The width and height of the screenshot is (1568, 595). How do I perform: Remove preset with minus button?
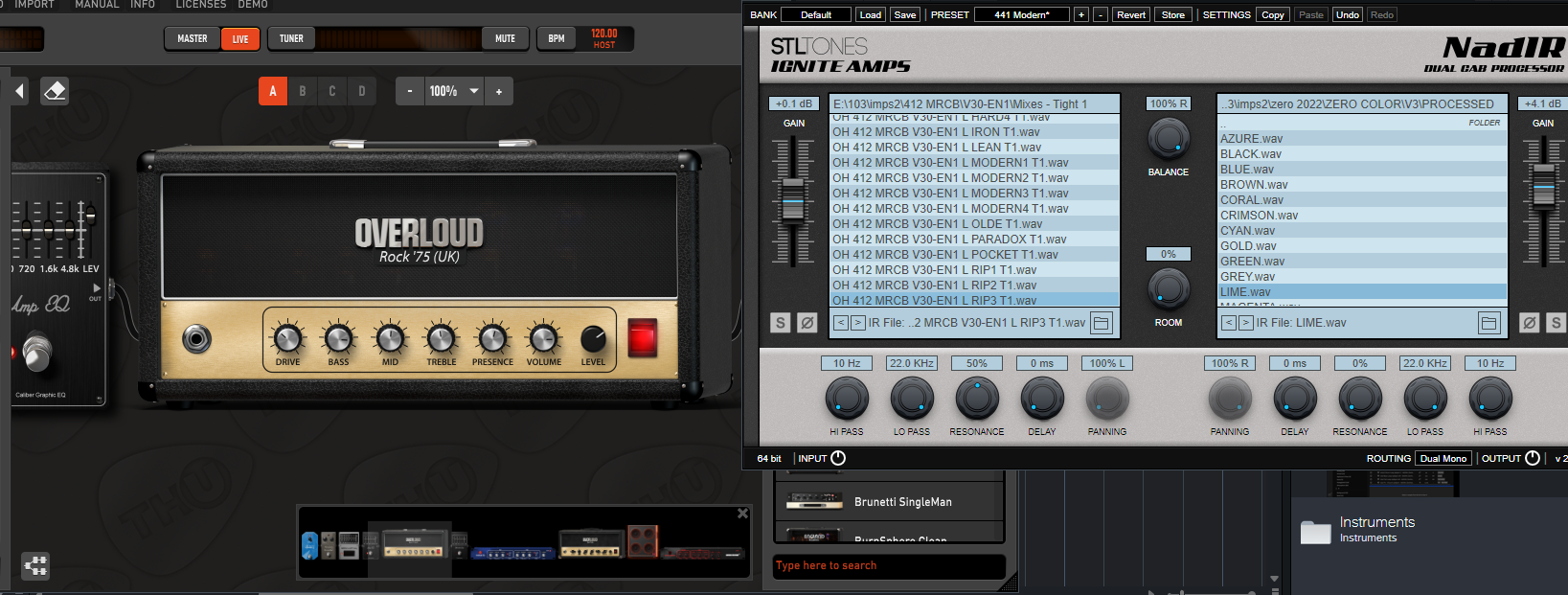pos(1101,14)
